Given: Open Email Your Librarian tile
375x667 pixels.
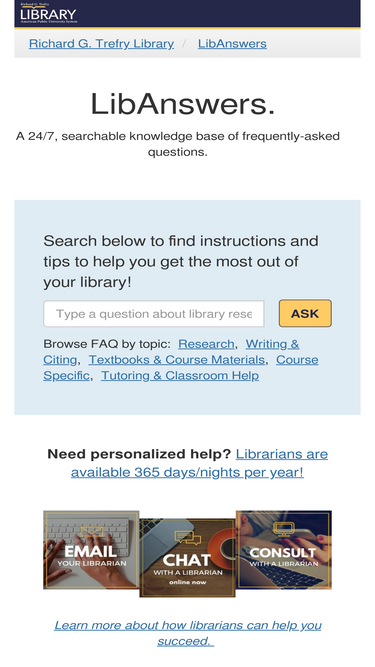Looking at the screenshot, I should click(x=91, y=550).
